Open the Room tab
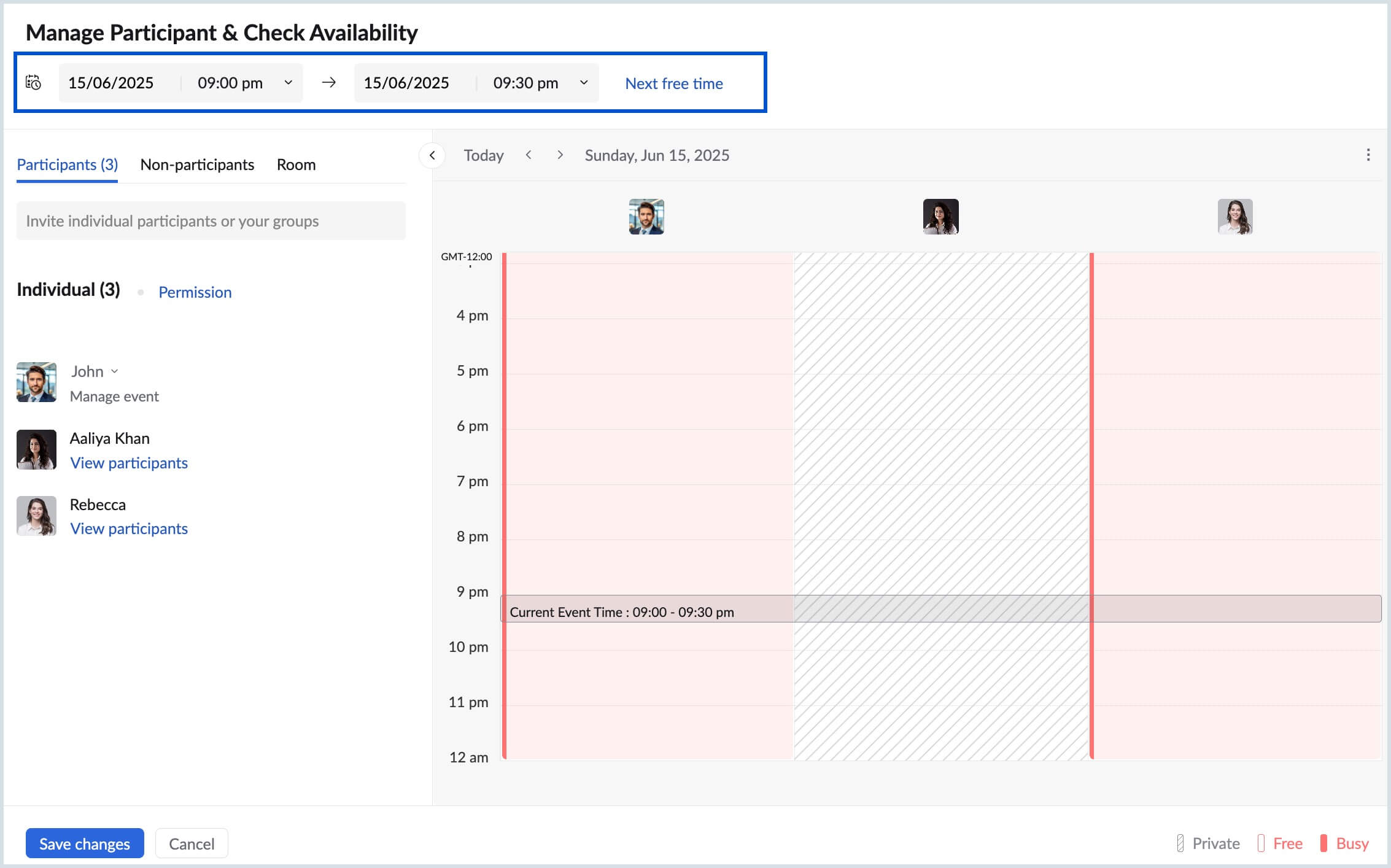The height and width of the screenshot is (868, 1391). [296, 165]
